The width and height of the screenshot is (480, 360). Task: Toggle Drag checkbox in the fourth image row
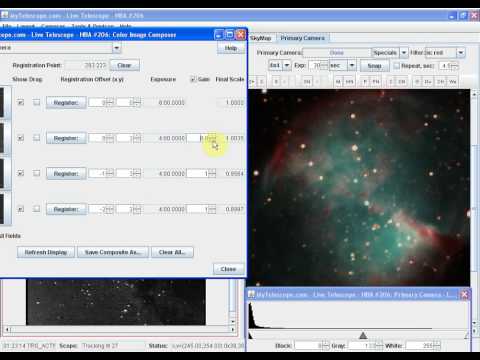pyautogui.click(x=37, y=209)
